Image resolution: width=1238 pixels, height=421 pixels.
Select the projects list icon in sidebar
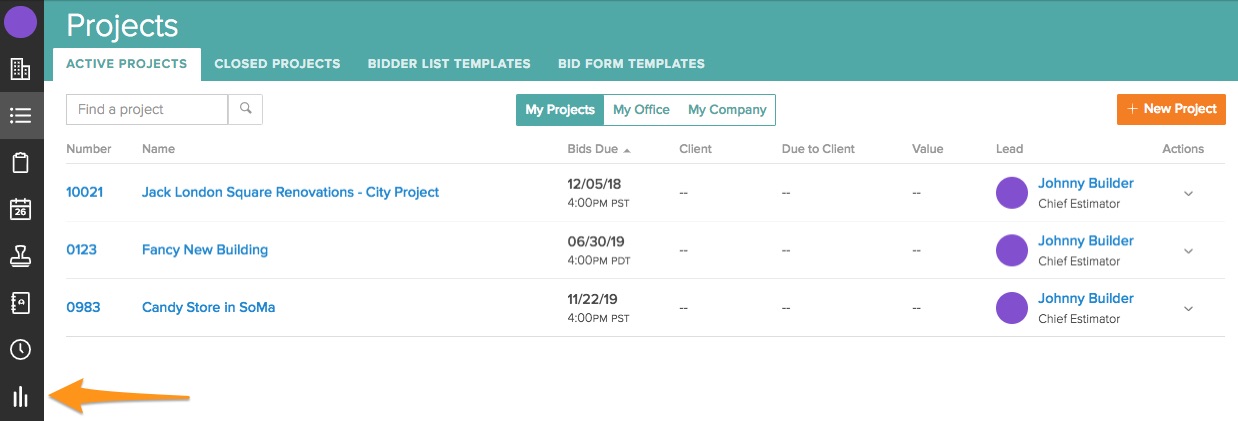[20, 115]
